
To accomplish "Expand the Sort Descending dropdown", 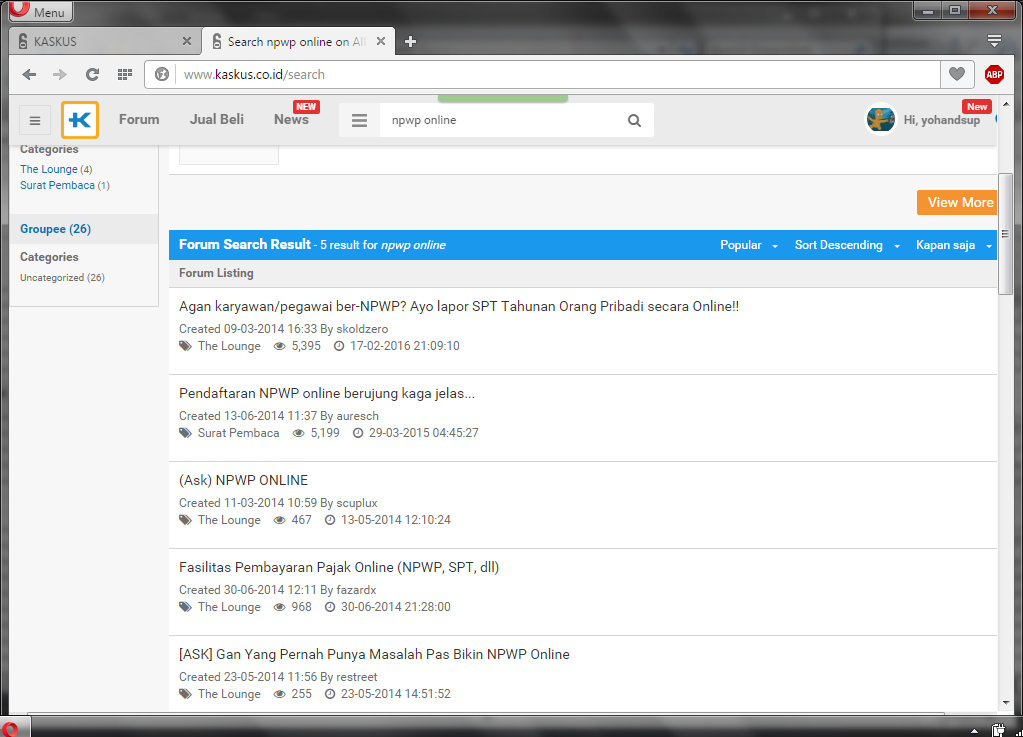I will coord(847,245).
